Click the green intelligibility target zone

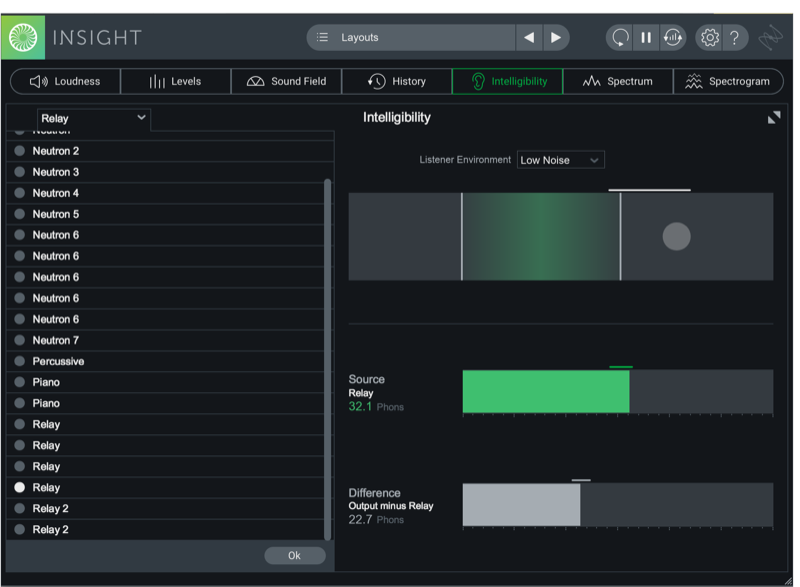(541, 237)
